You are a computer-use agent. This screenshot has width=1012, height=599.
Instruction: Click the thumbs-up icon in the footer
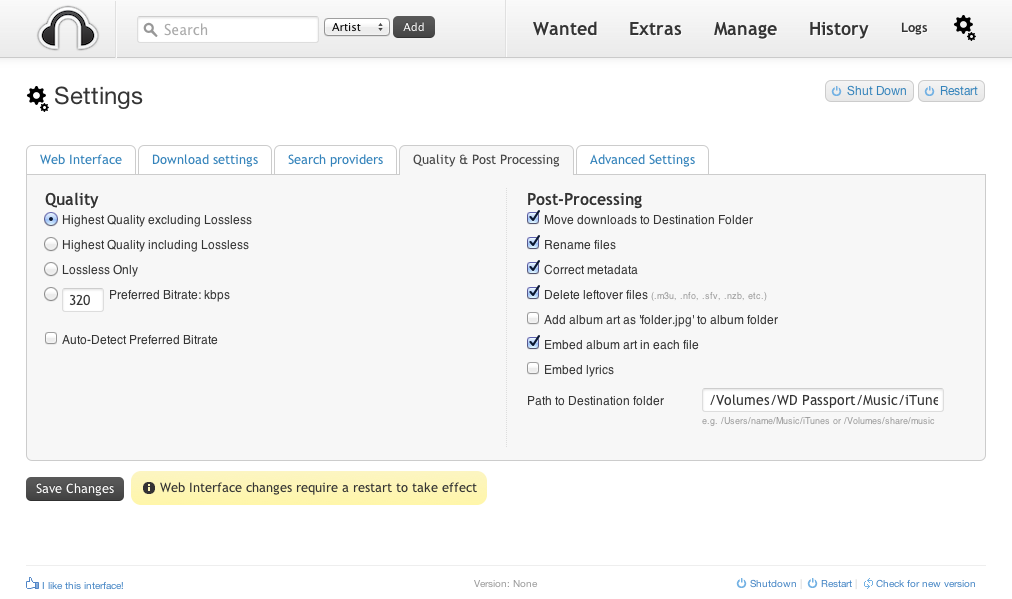tap(32, 584)
